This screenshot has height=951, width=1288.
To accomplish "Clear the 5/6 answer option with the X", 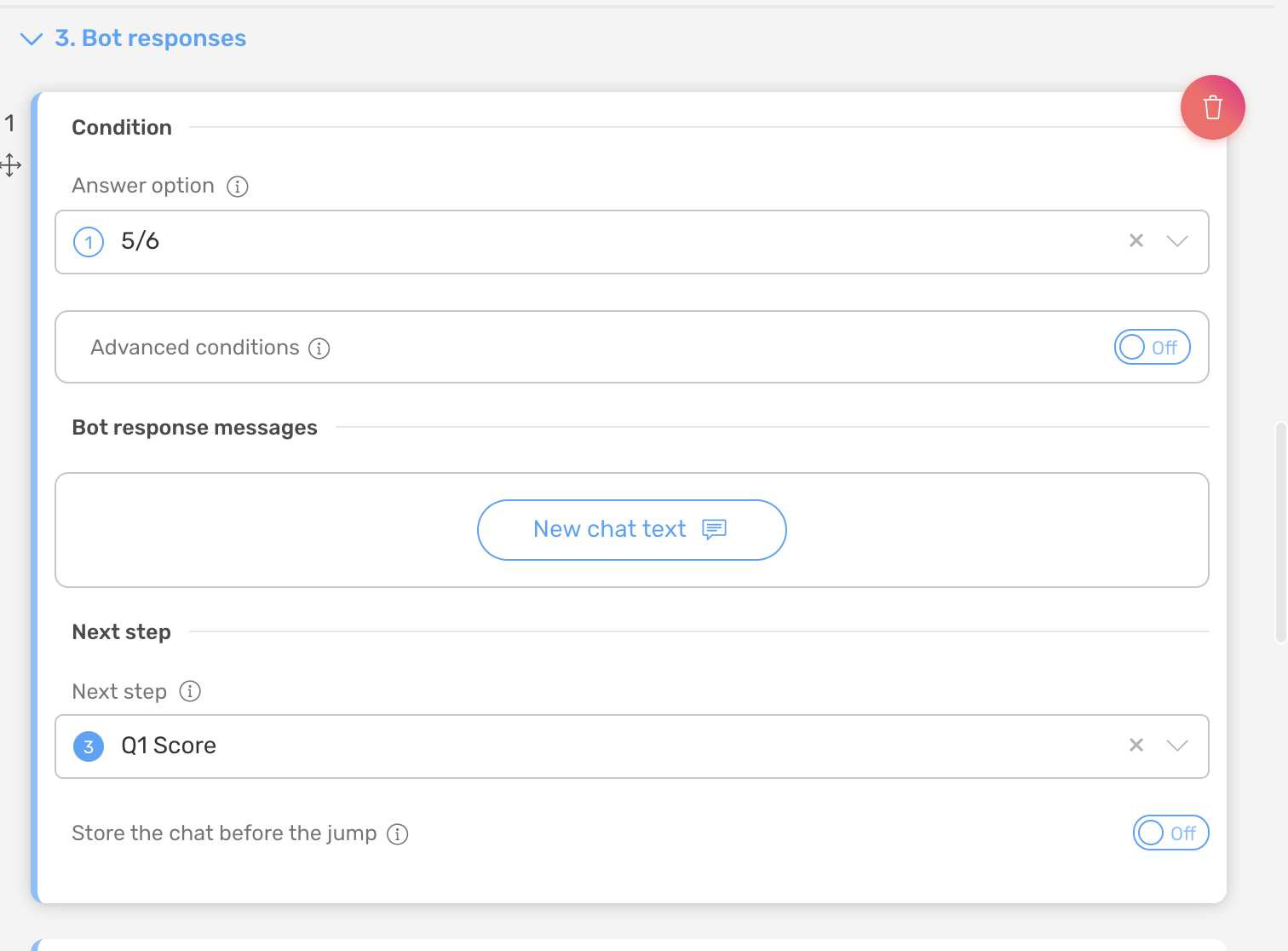I will [1136, 241].
